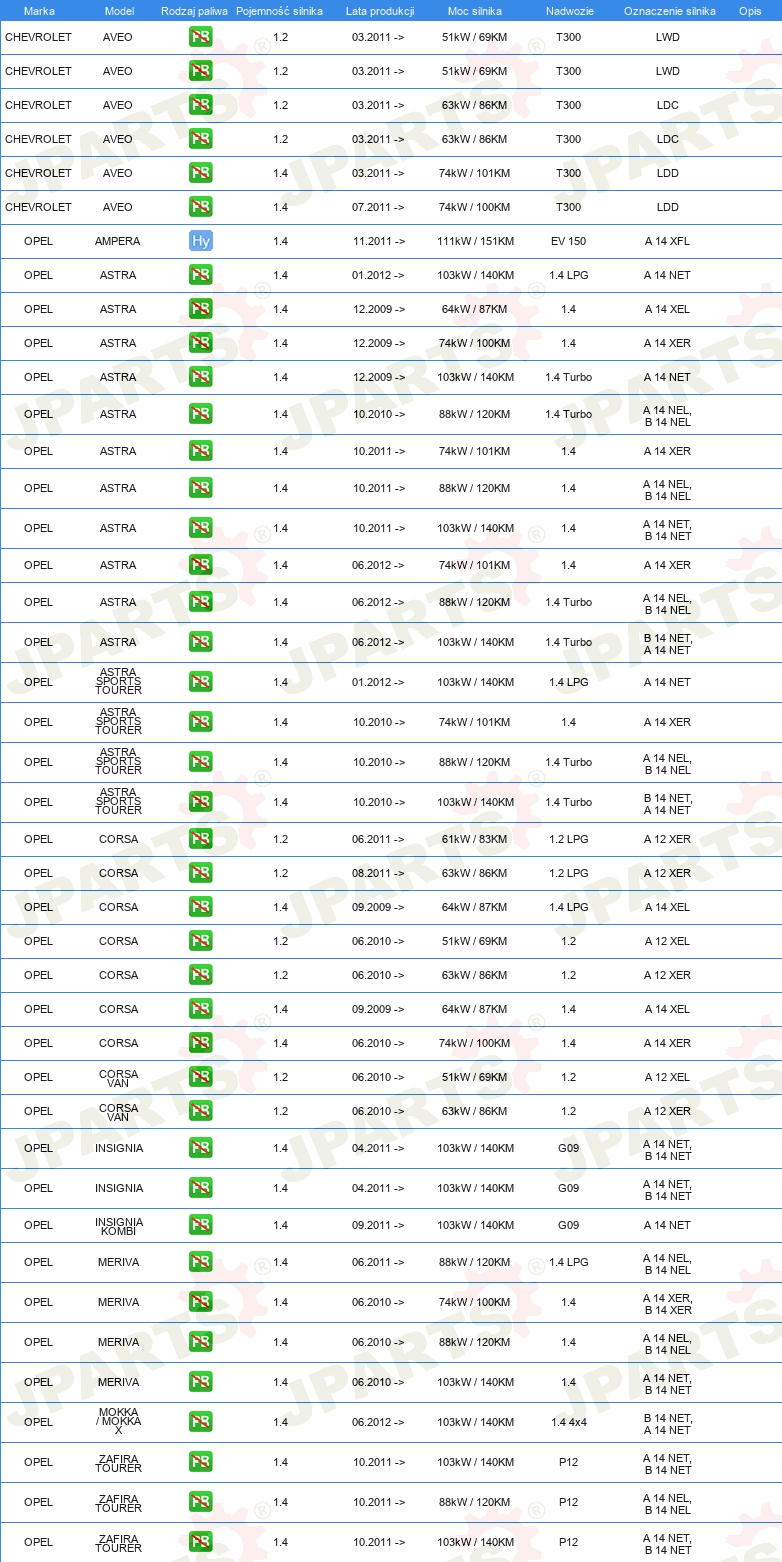Click the 61kW / 83KM power cell
Image resolution: width=782 pixels, height=1562 pixels.
[x=475, y=839]
